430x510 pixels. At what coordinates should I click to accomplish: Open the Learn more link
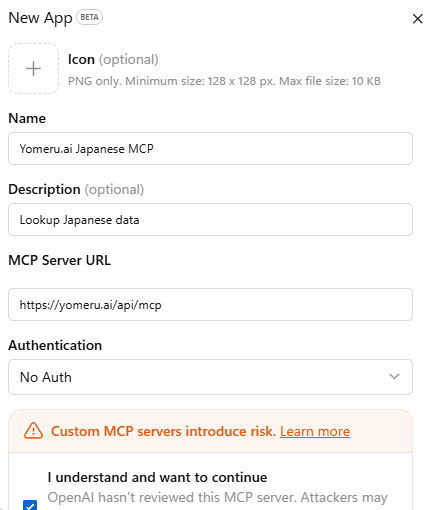point(315,431)
